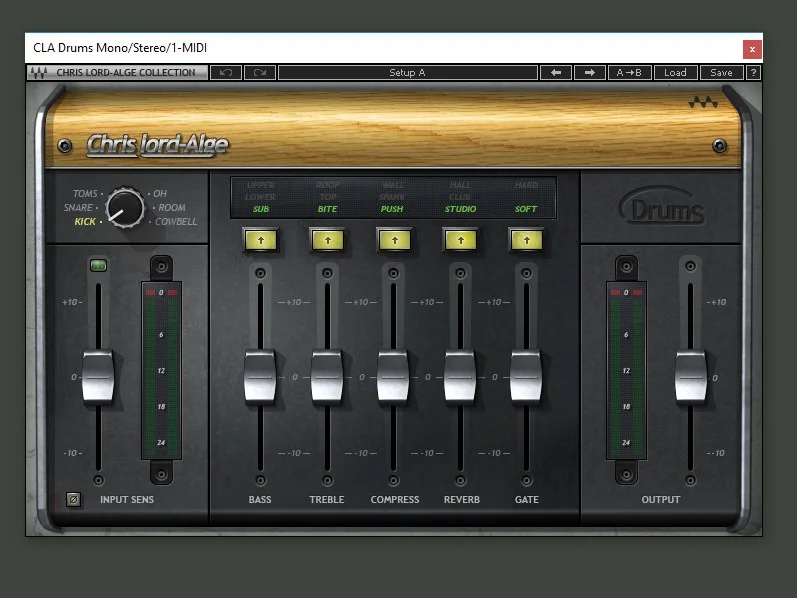Click the Waves logo on wood panel
The image size is (797, 598).
(x=703, y=103)
